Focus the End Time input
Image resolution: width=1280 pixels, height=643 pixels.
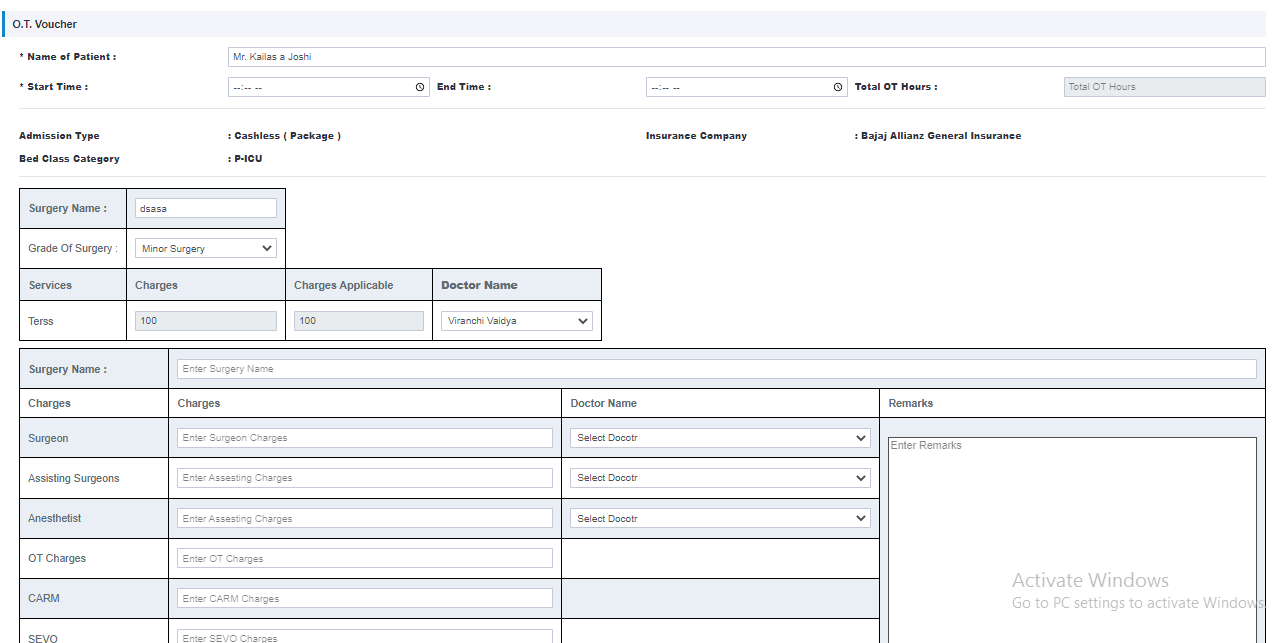(747, 87)
